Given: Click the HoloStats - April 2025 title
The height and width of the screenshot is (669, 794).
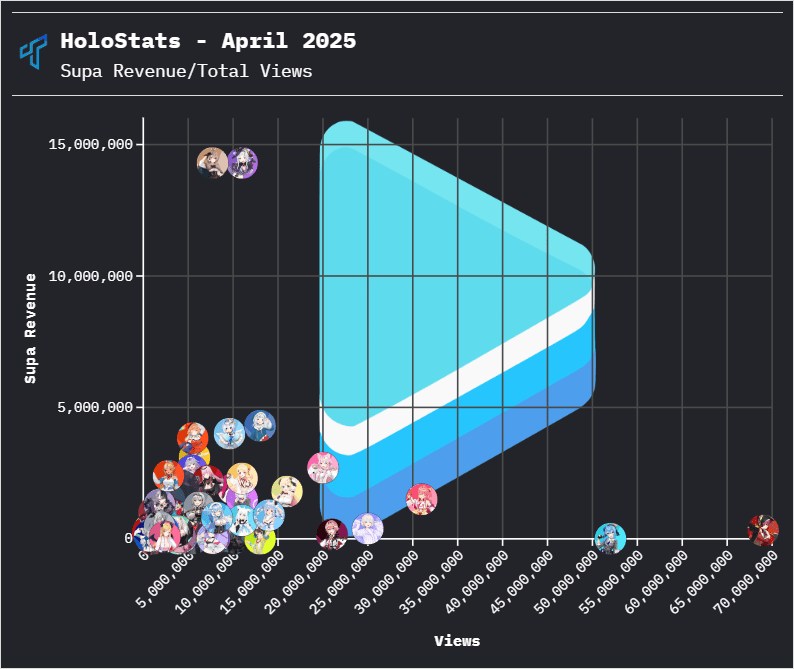Looking at the screenshot, I should (x=208, y=41).
